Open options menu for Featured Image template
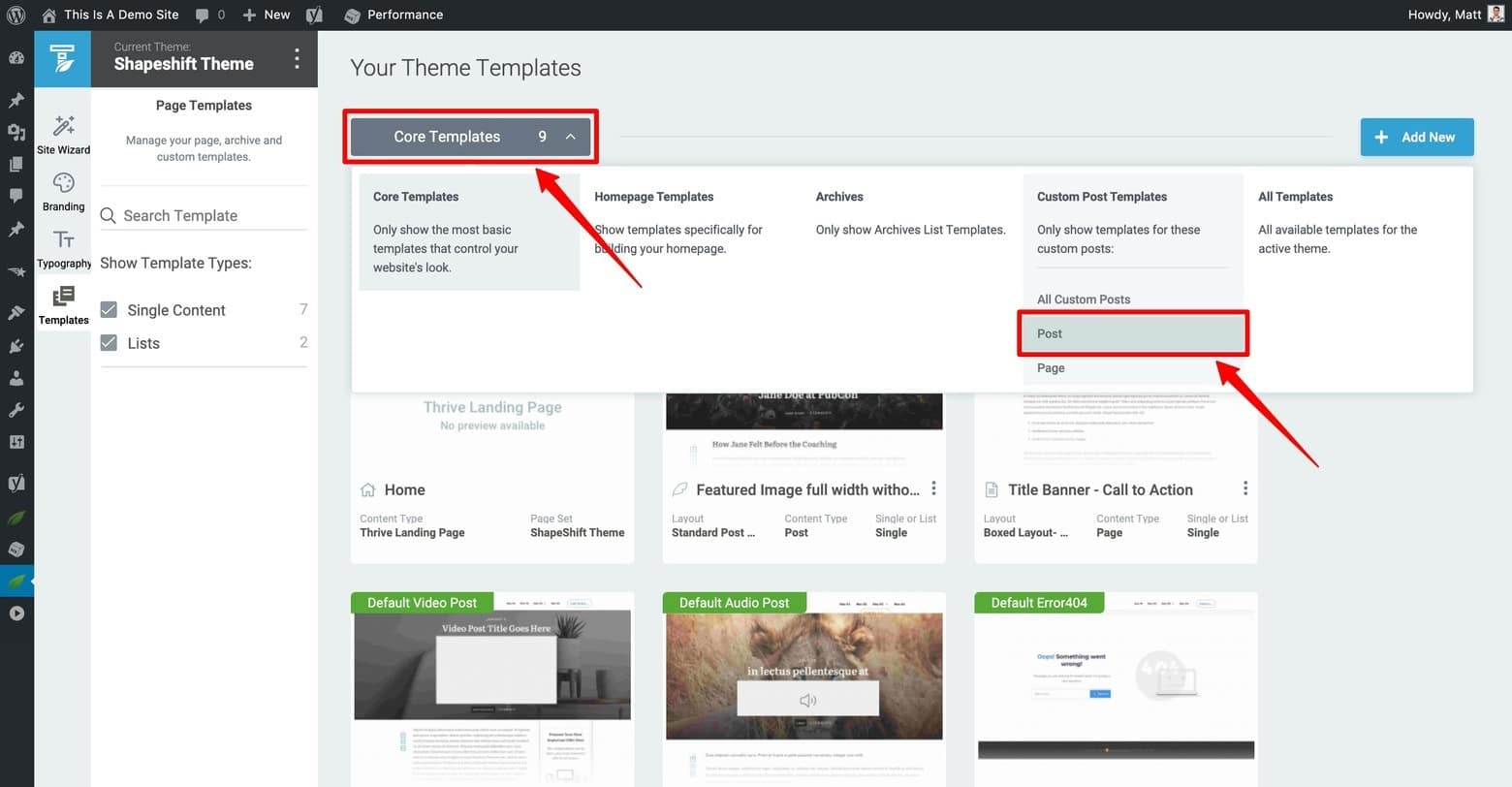Viewport: 1512px width, 787px height. (x=933, y=488)
